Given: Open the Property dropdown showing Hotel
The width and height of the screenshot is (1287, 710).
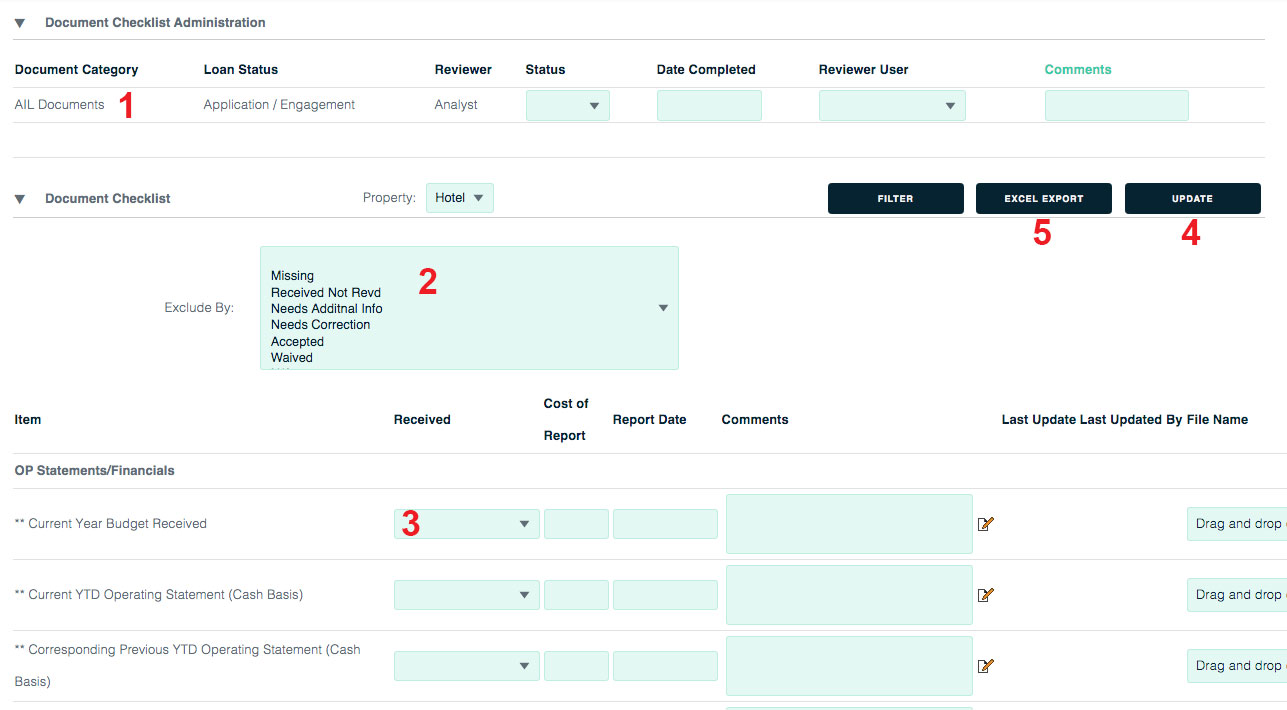Looking at the screenshot, I should 460,198.
